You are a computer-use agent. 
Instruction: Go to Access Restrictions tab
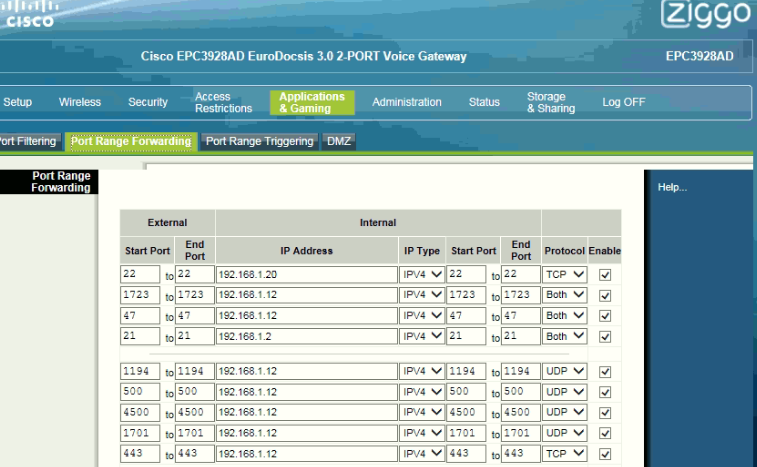[223, 102]
